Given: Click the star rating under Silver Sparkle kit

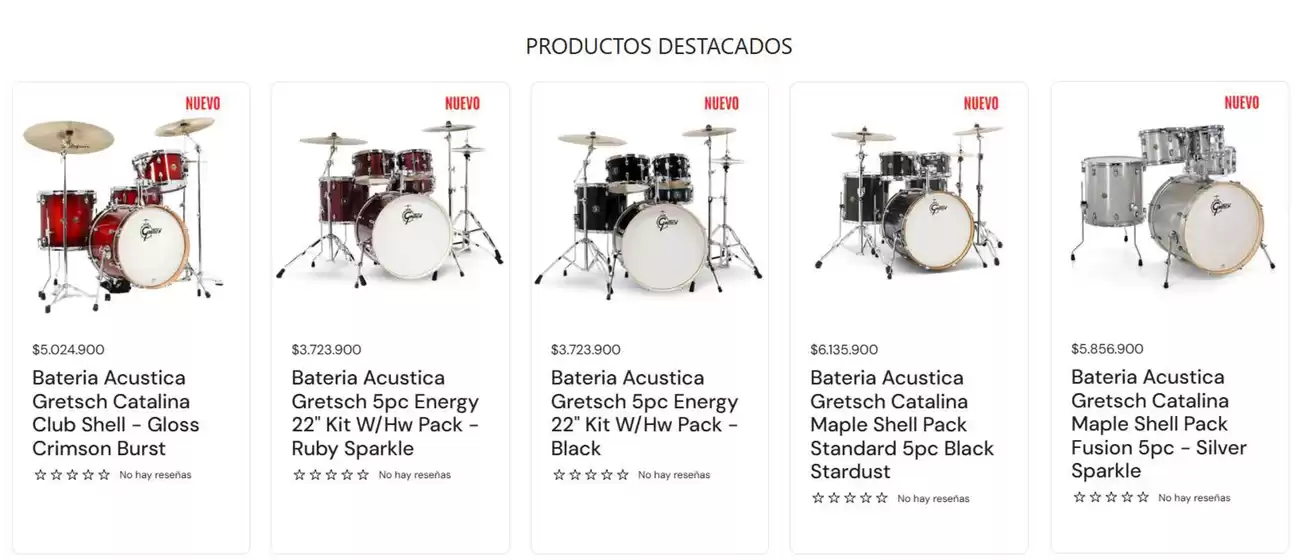Looking at the screenshot, I should [x=1111, y=497].
